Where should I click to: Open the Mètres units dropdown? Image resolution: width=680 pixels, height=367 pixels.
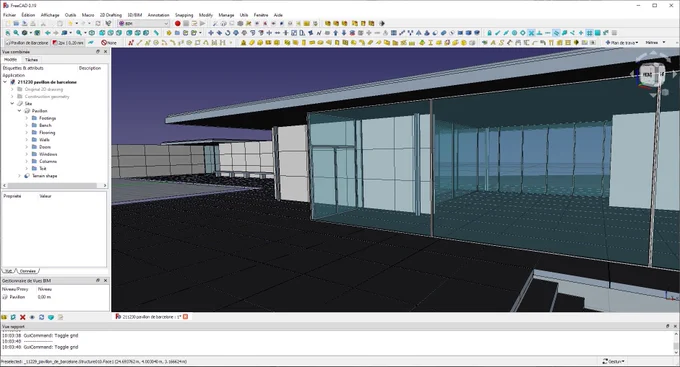(654, 43)
